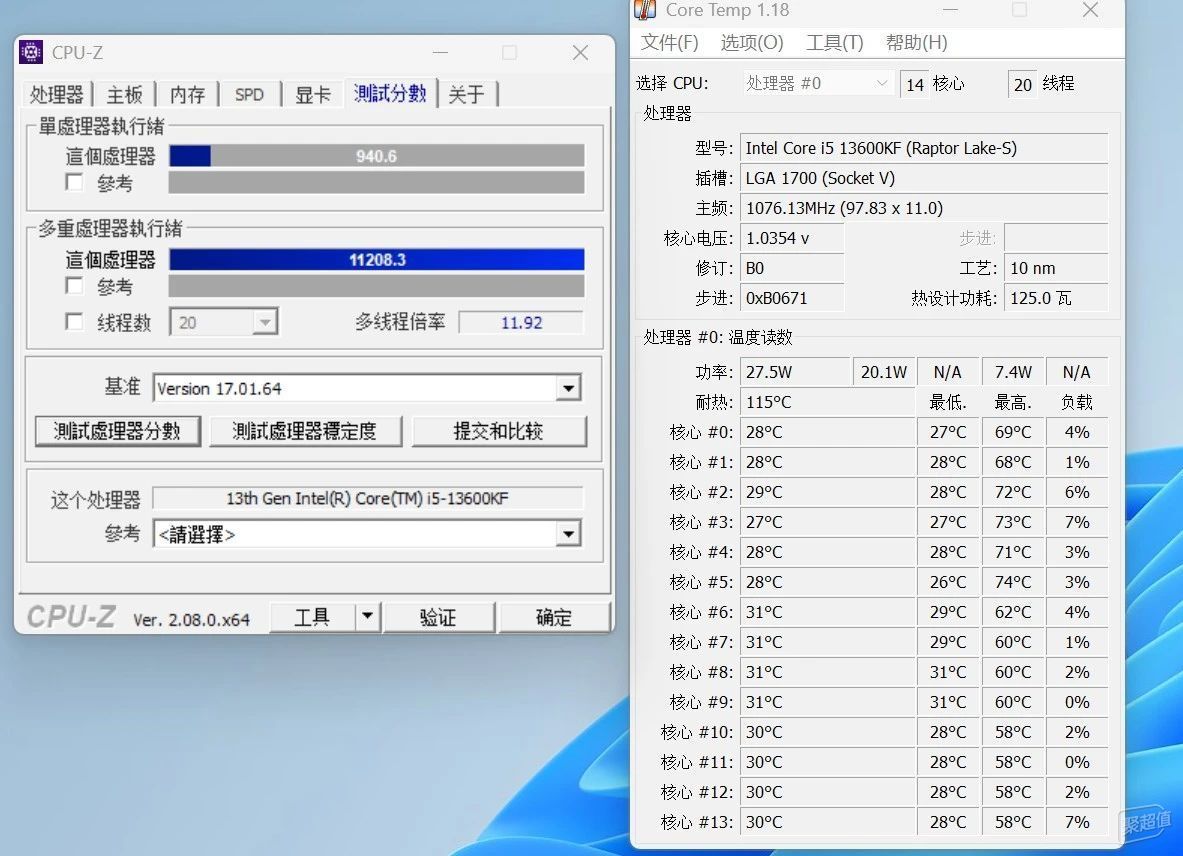
Task: Click the 核心 #3 load value 7%
Action: click(x=1077, y=522)
